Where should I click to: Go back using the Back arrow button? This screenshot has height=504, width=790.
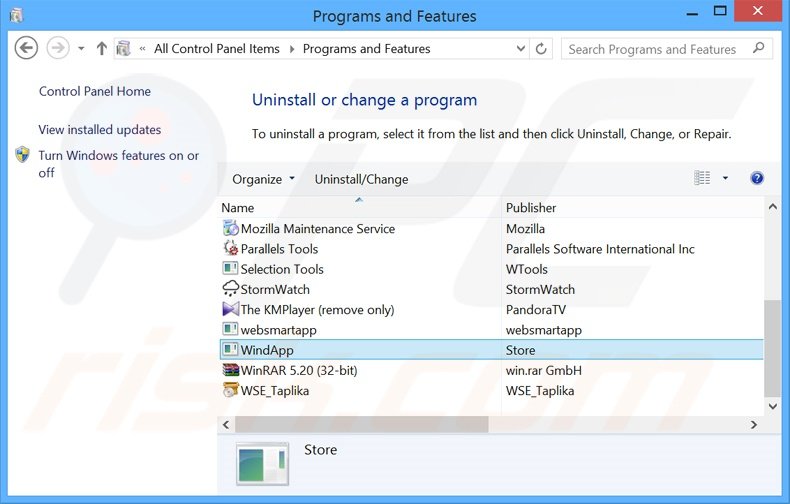tap(26, 48)
